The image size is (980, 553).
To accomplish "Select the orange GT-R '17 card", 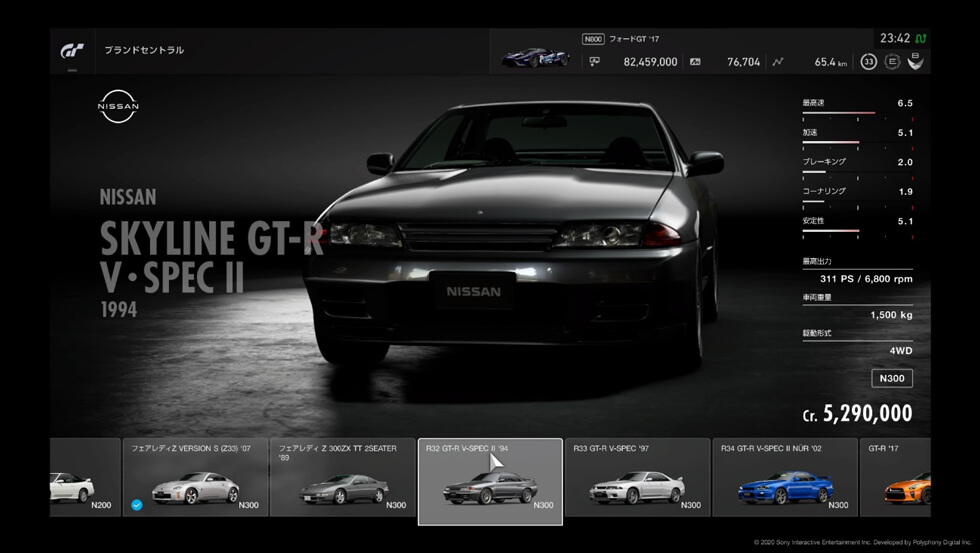I will 895,477.
